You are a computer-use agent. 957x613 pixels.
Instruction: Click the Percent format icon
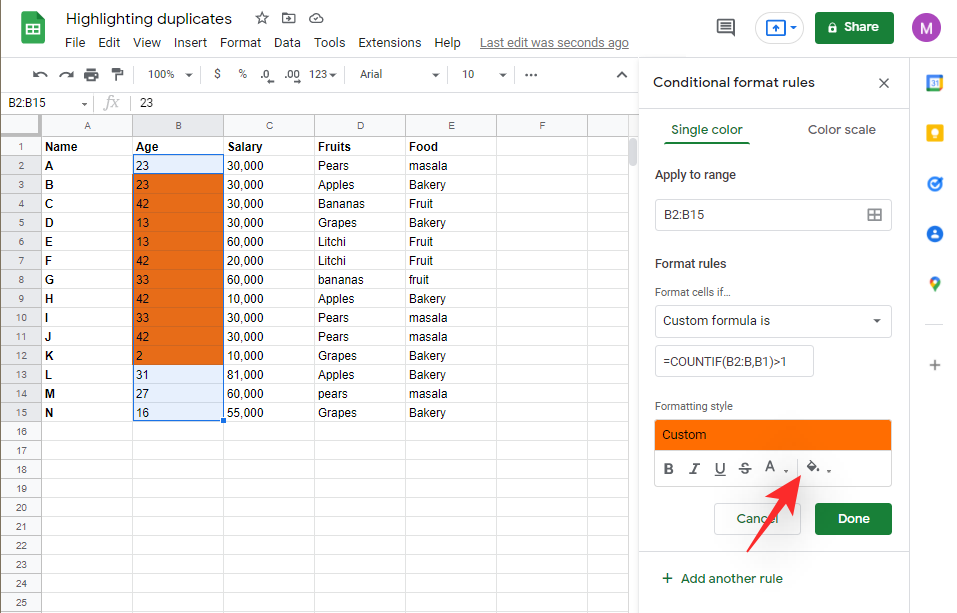pos(240,74)
